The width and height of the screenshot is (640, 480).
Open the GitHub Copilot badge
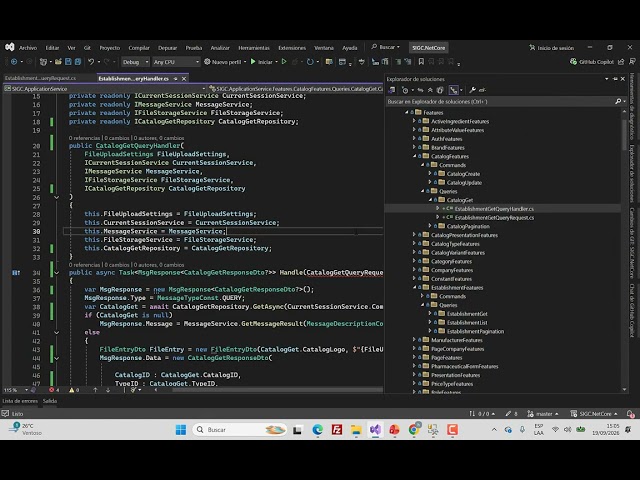pos(591,62)
